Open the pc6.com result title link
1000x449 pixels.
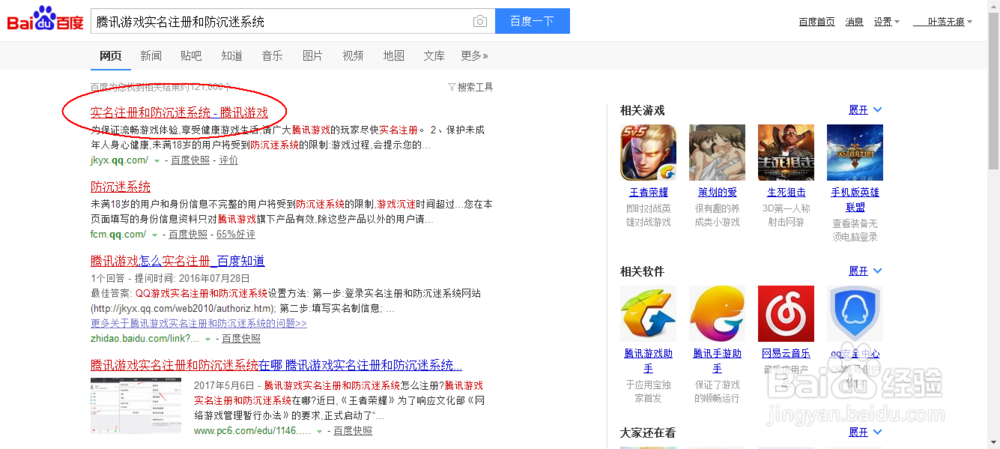[x=276, y=365]
